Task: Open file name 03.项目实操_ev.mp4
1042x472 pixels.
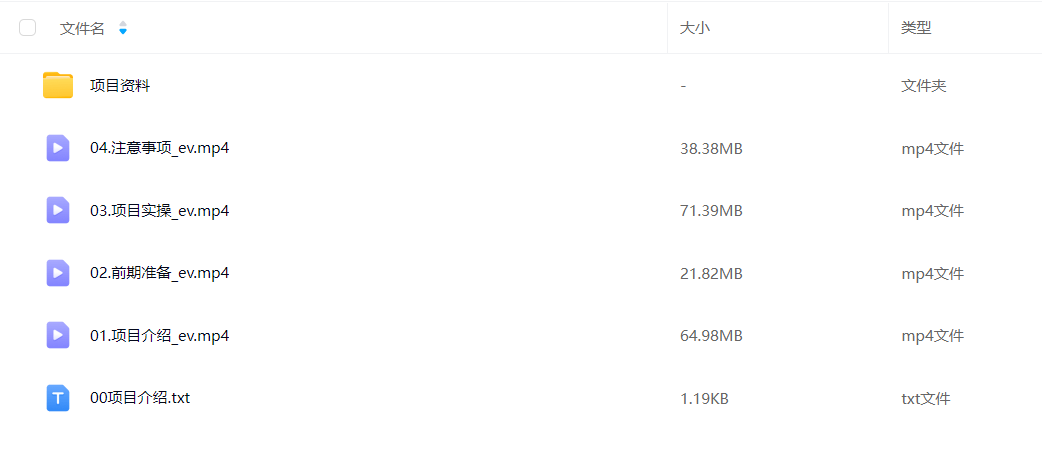Action: (x=159, y=211)
